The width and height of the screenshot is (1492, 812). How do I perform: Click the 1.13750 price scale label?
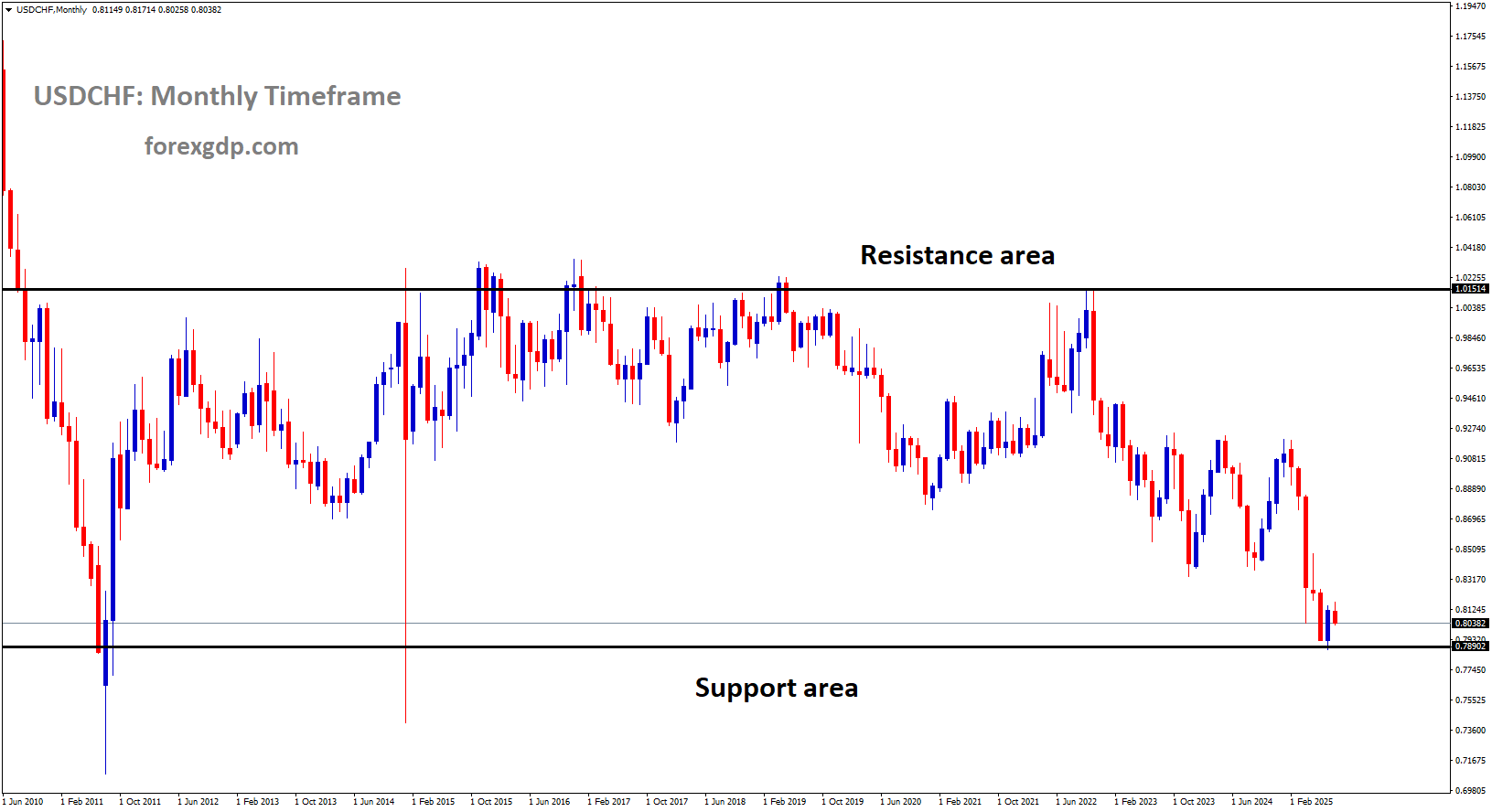pos(1470,97)
